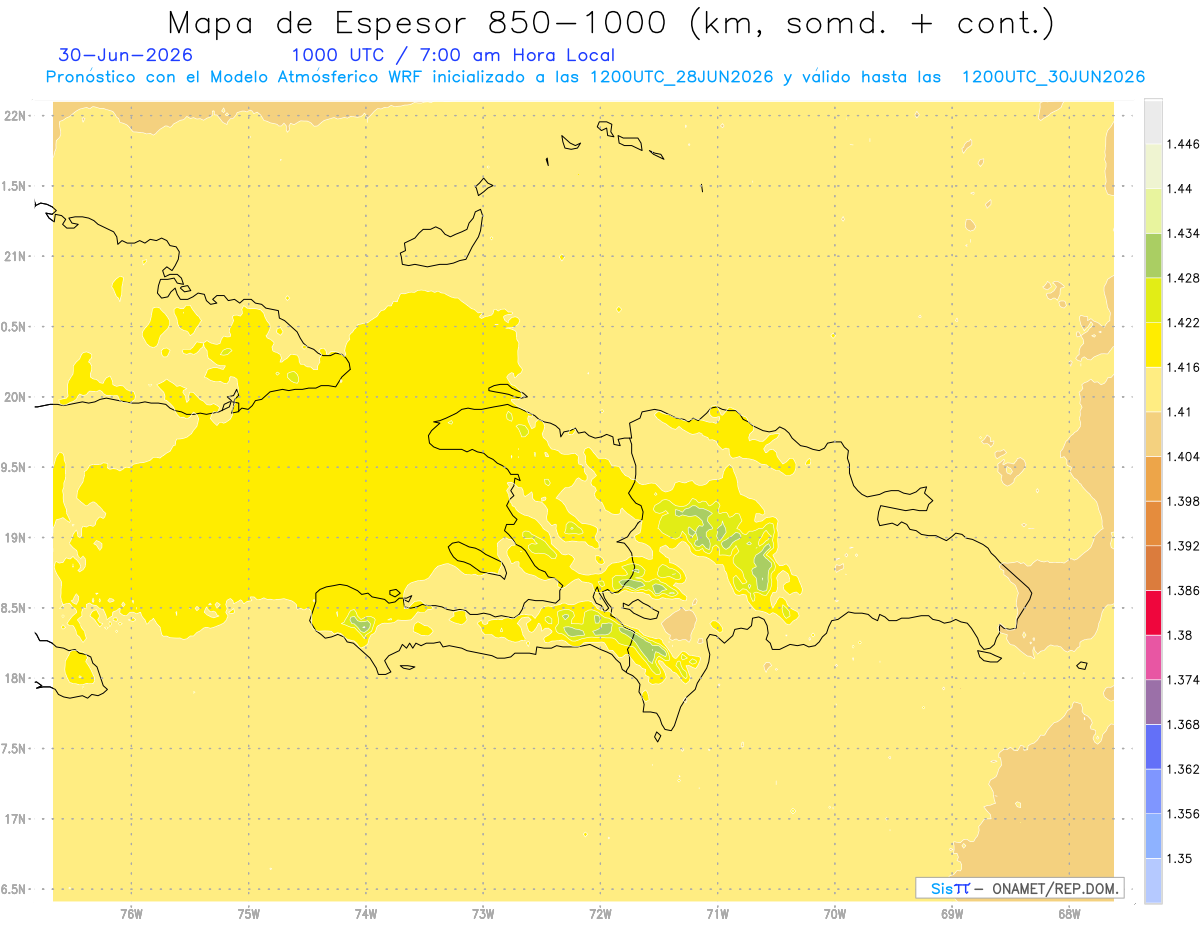Click legend value '1.428'

(x=1185, y=278)
